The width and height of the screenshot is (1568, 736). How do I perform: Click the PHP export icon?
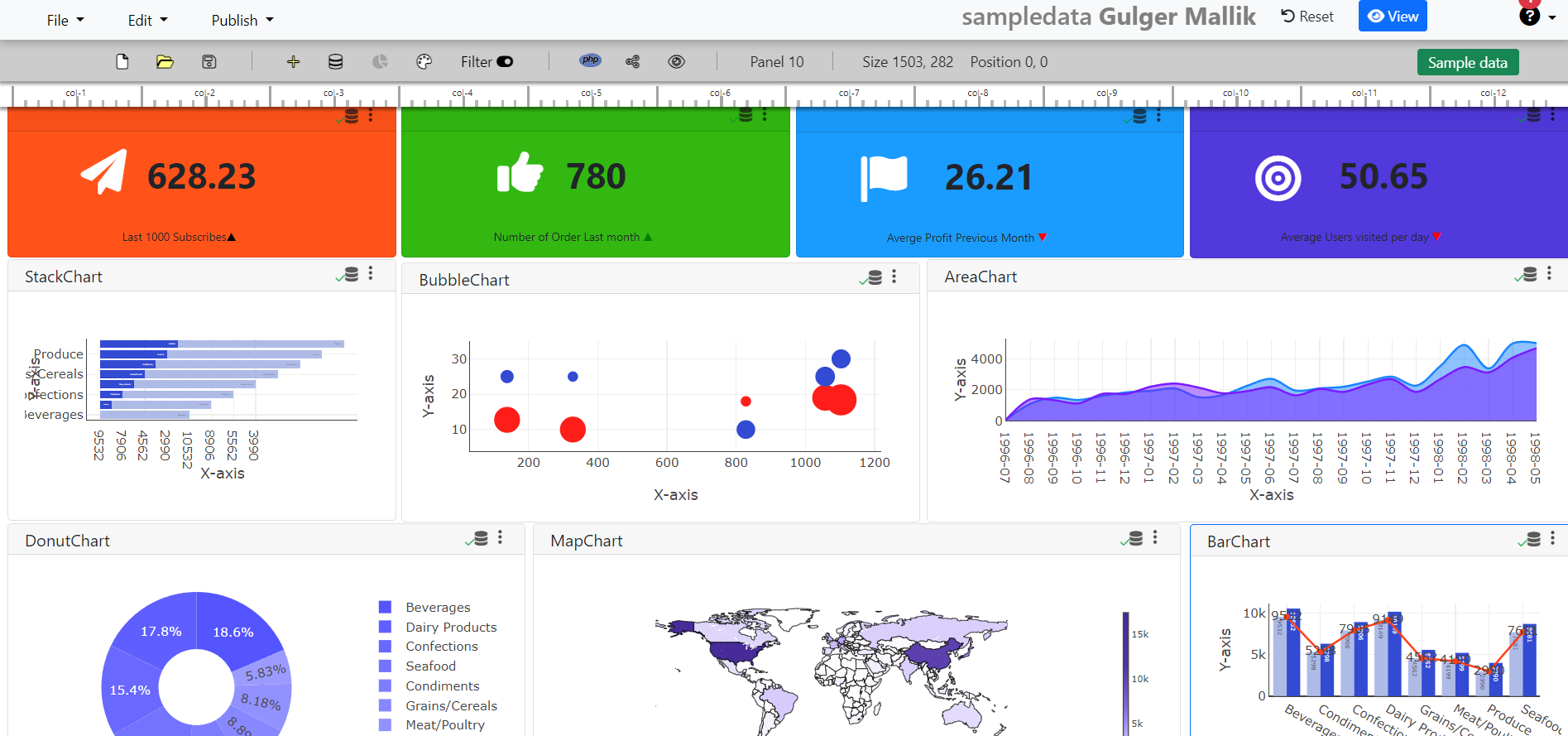point(590,60)
